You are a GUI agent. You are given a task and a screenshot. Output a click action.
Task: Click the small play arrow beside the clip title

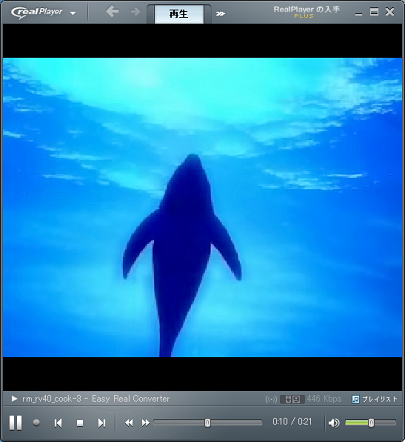[14, 399]
